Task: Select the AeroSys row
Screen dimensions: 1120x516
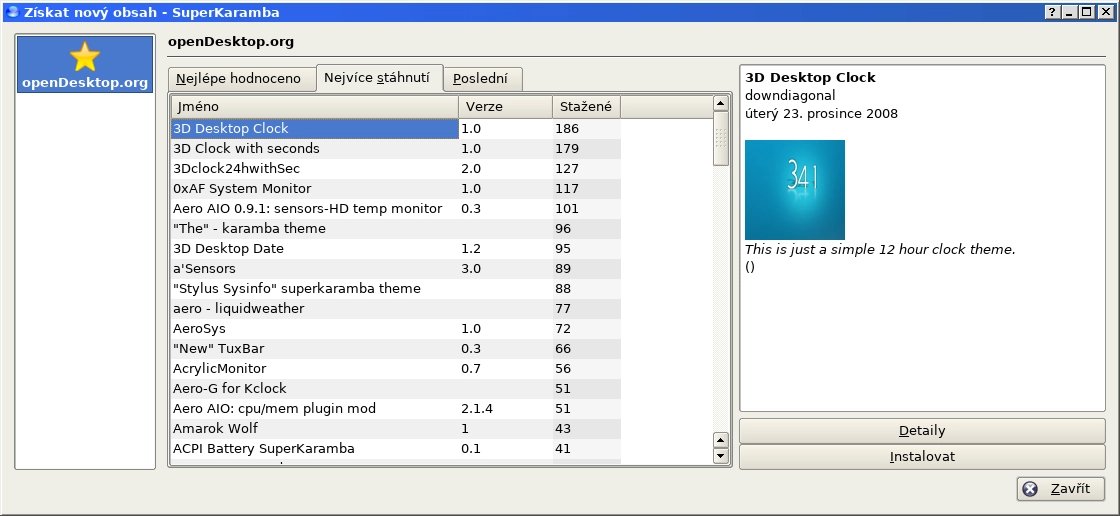Action: click(x=396, y=329)
